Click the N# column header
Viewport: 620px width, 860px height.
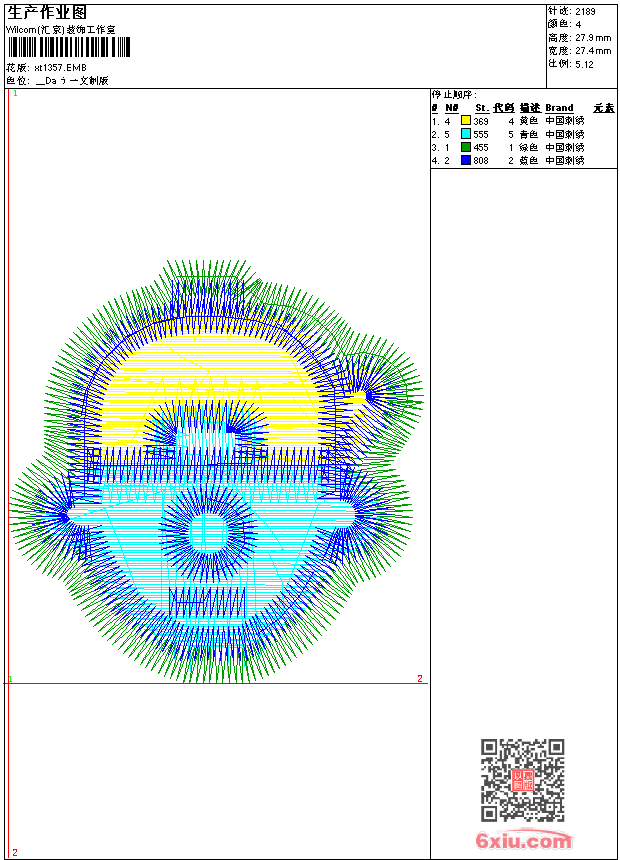(452, 108)
